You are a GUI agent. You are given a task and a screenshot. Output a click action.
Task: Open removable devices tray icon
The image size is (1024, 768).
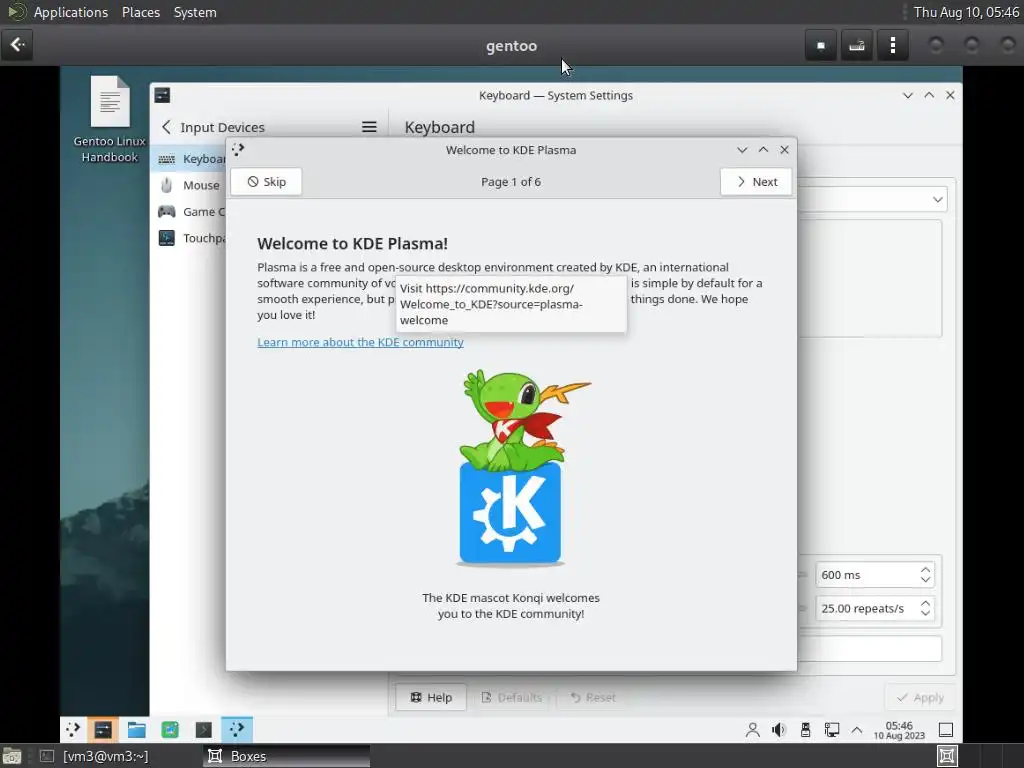click(805, 729)
